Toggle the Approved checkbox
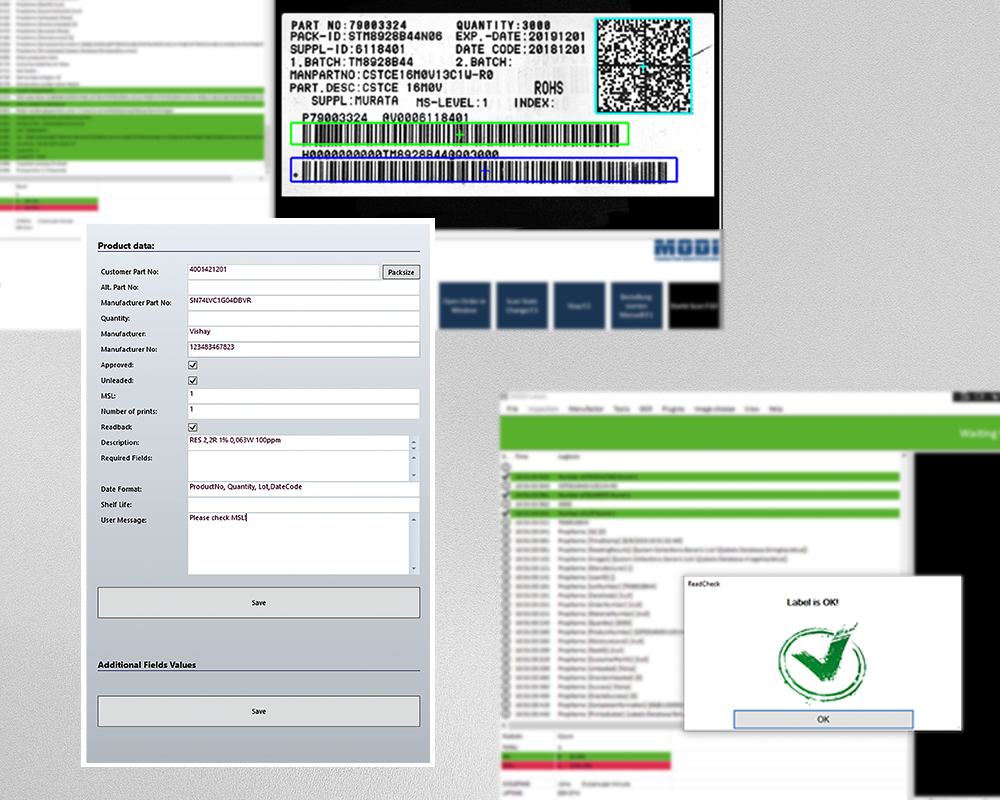Image resolution: width=1000 pixels, height=800 pixels. [193, 366]
